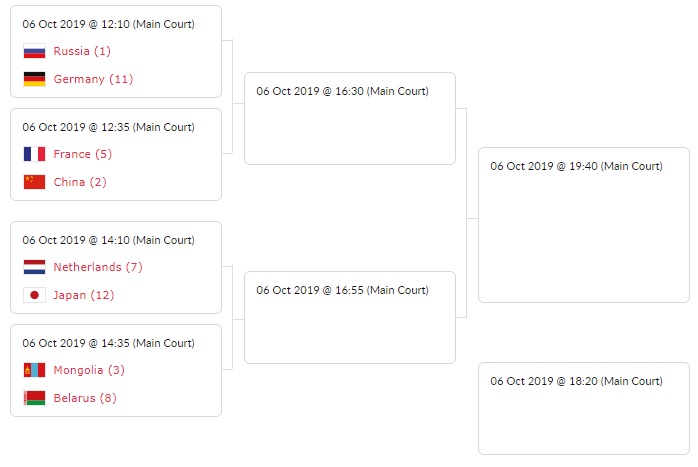The width and height of the screenshot is (698, 467).
Task: Click the France flag icon
Action: tap(34, 154)
